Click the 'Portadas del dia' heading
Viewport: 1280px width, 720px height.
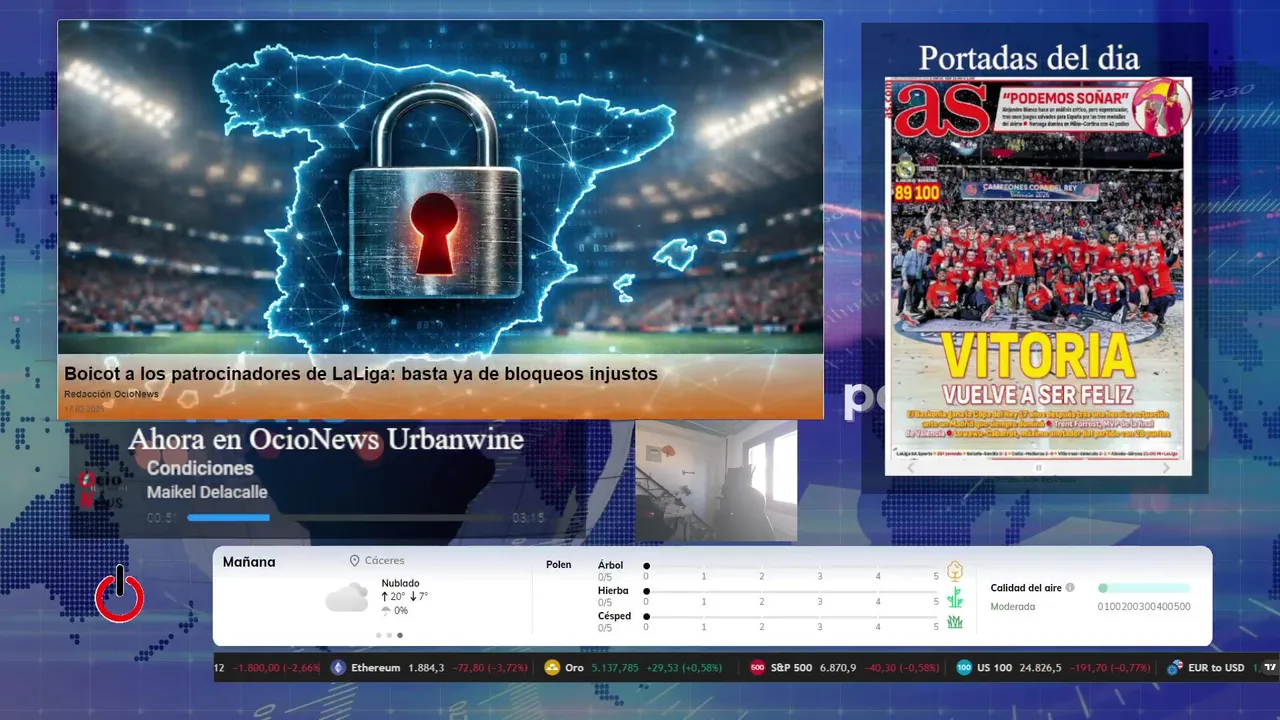click(1029, 58)
